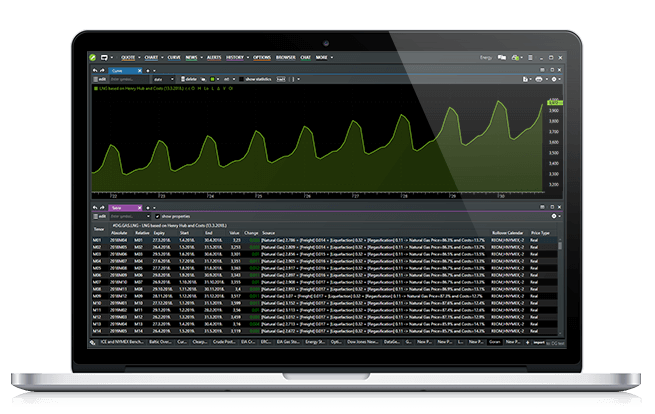Open the settings gear in the lower table panel
The image size is (655, 414).
coord(554,216)
